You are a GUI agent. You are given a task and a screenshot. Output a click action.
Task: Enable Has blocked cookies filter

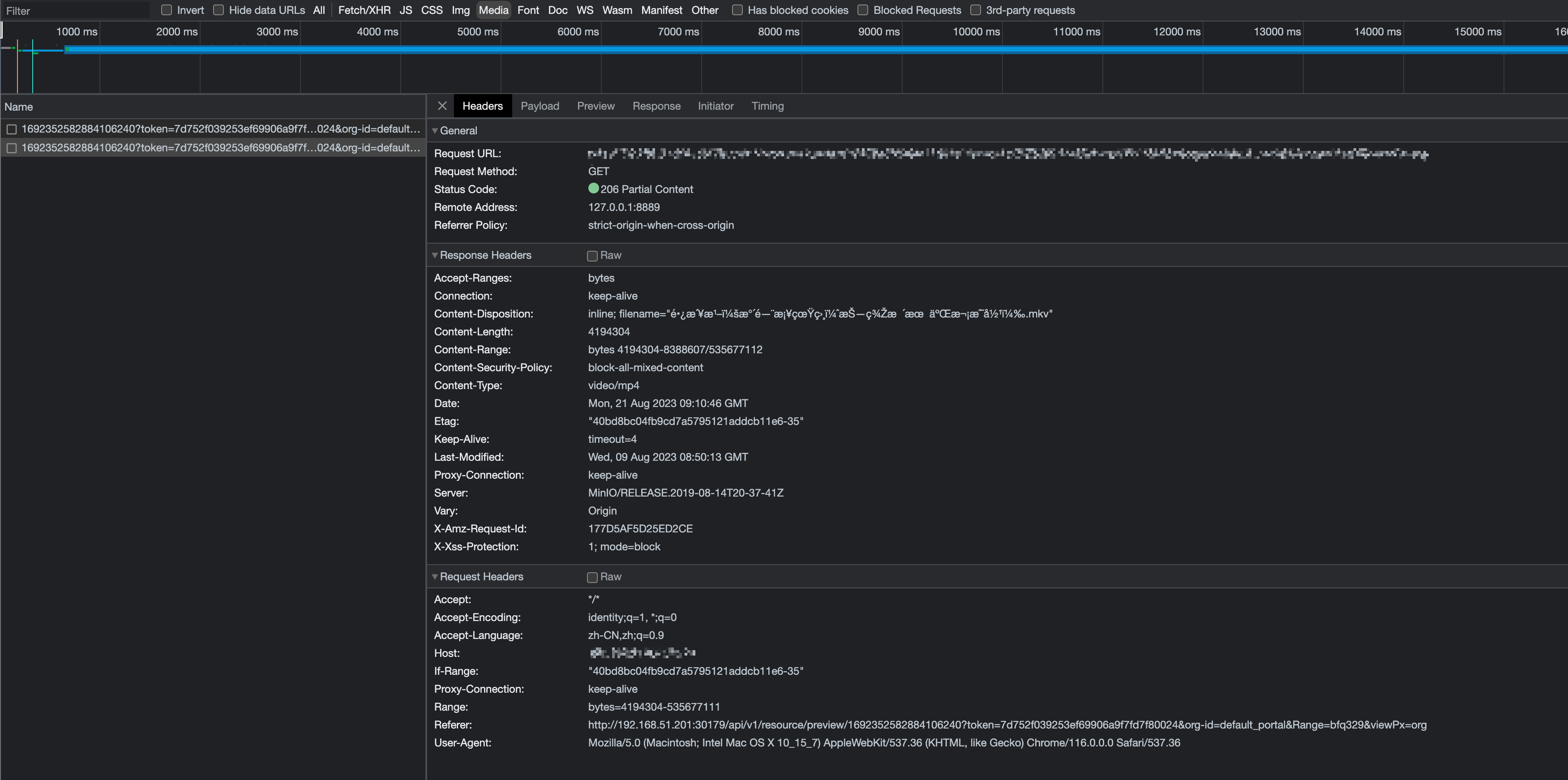click(737, 10)
